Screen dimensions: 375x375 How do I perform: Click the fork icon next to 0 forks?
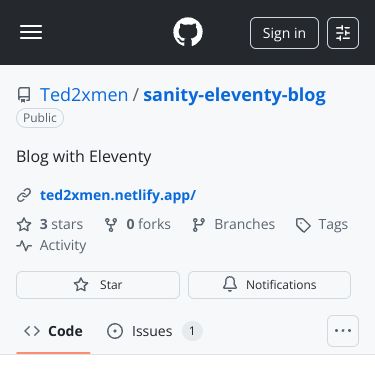(x=111, y=225)
